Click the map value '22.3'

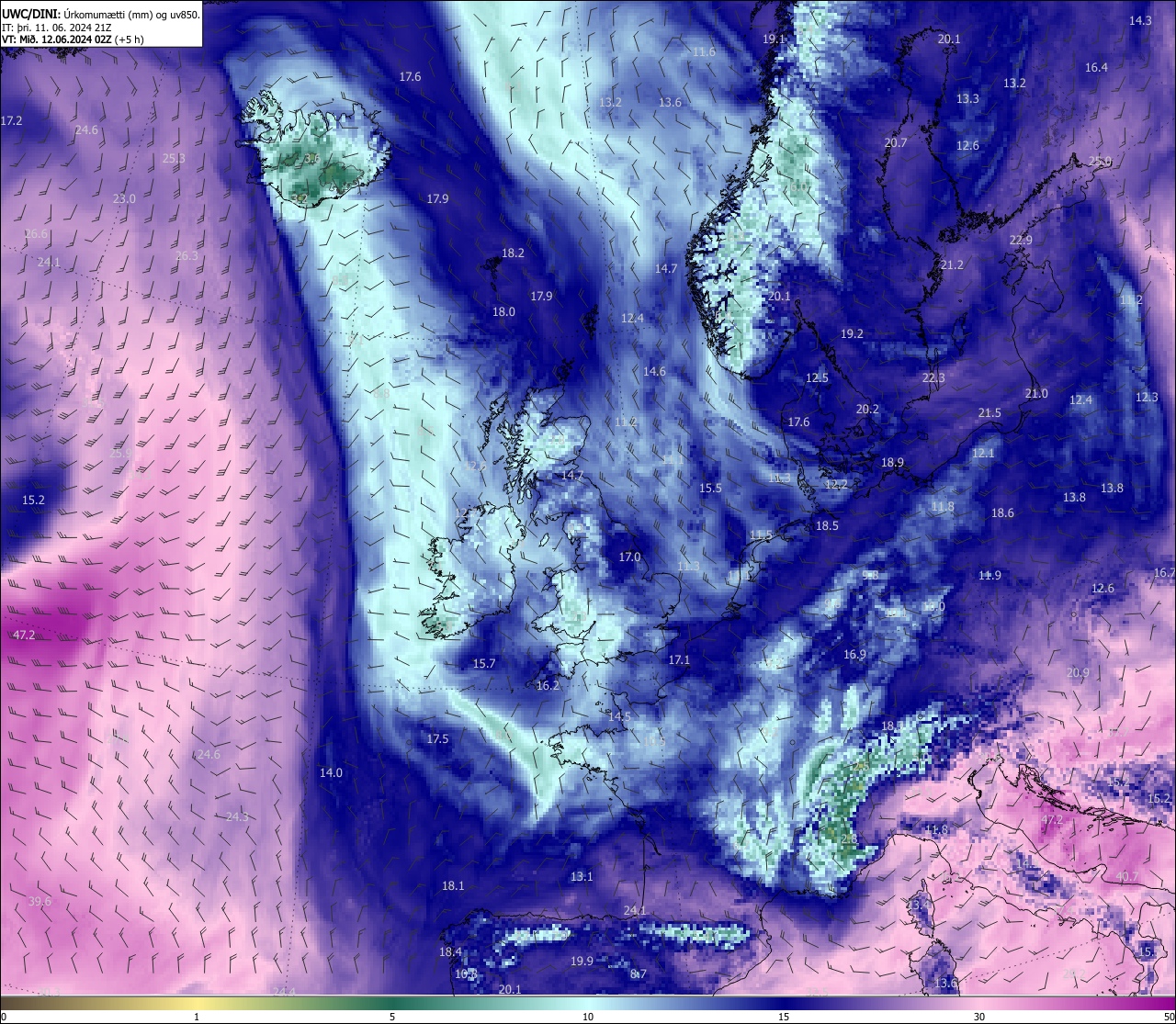tap(933, 377)
